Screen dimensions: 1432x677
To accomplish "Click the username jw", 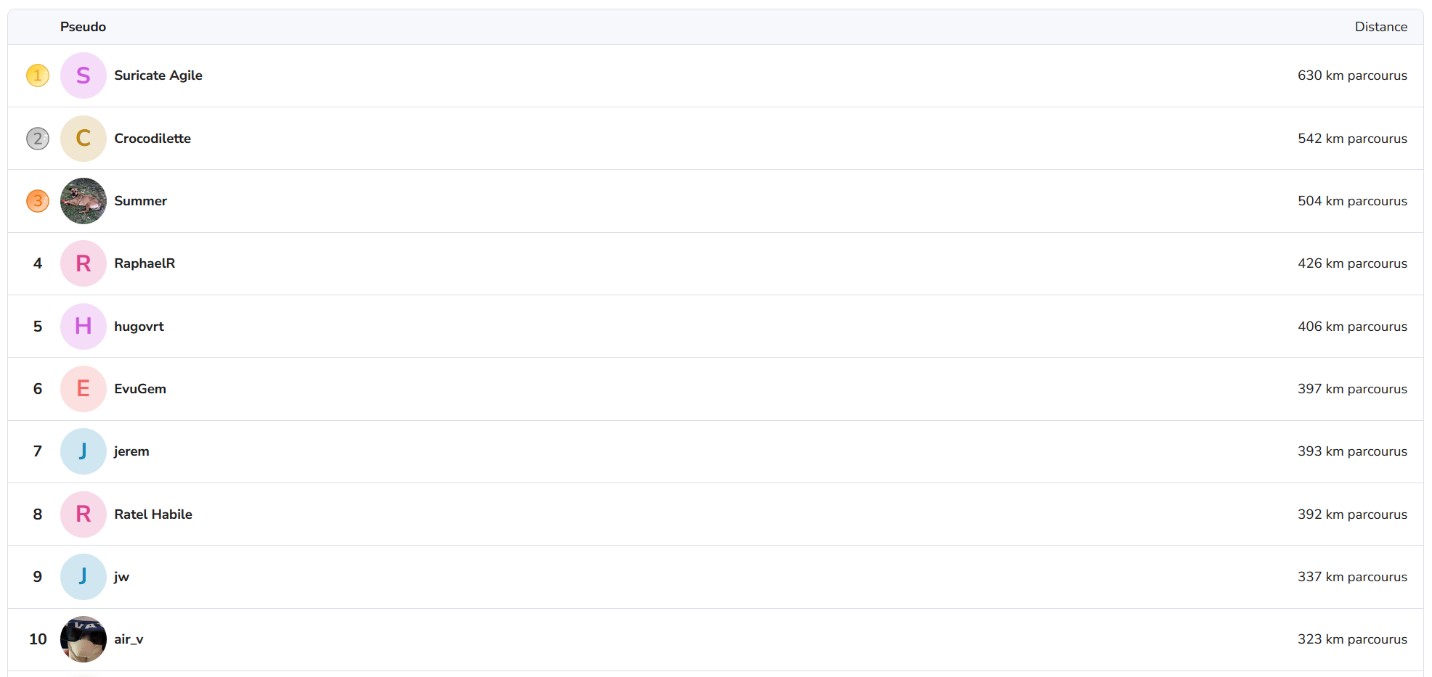I will click(x=122, y=577).
